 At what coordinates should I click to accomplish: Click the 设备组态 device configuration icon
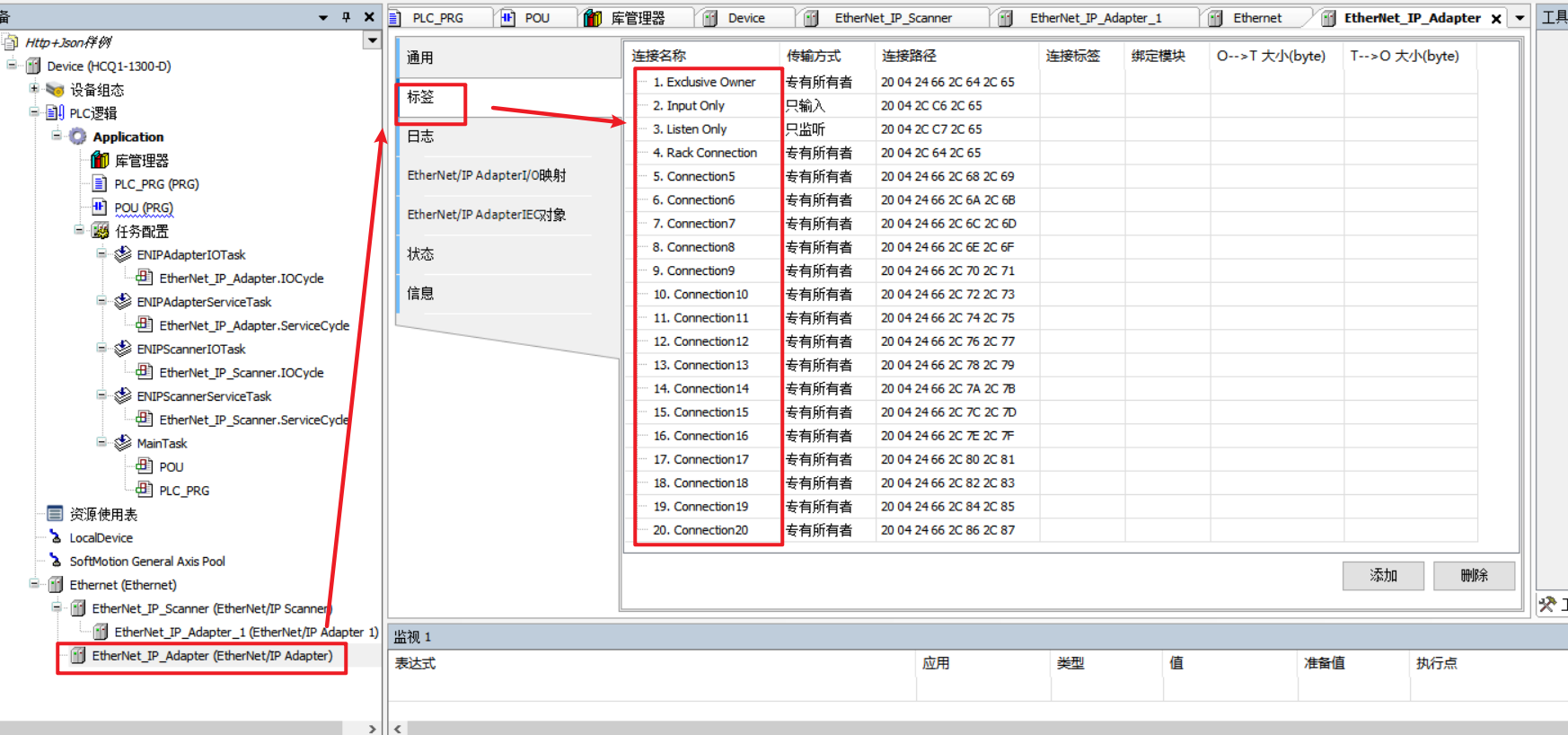55,90
